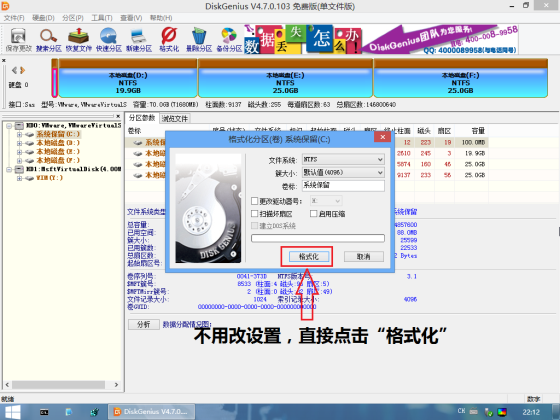
Task: Open the 备份分区 backup partition tool
Action: pyautogui.click(x=229, y=40)
